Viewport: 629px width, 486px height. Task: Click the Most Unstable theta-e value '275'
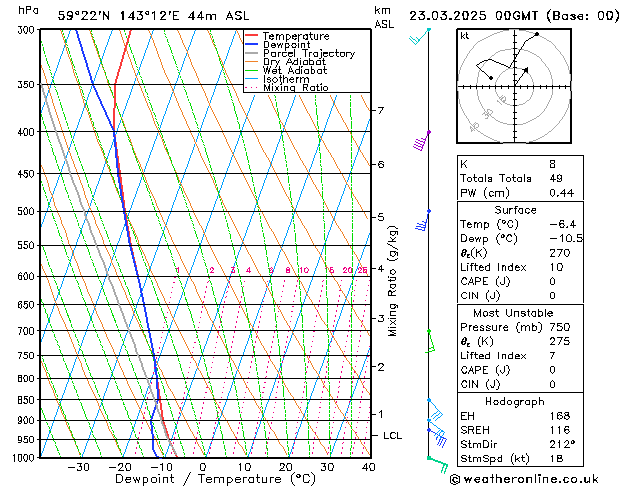click(x=560, y=341)
